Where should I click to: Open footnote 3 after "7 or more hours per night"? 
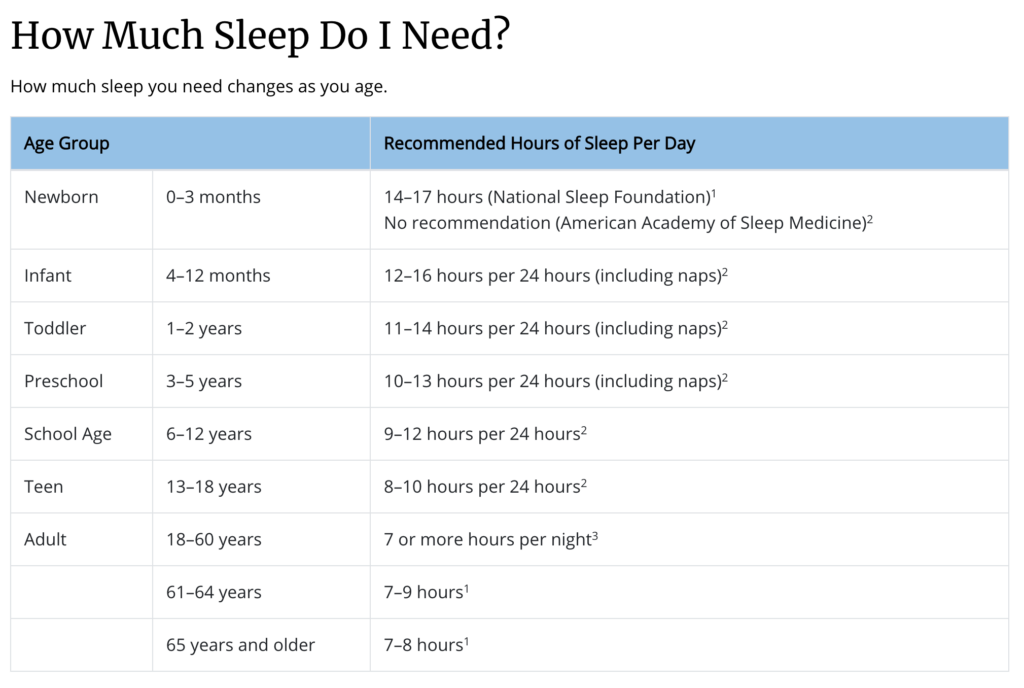coord(595,535)
